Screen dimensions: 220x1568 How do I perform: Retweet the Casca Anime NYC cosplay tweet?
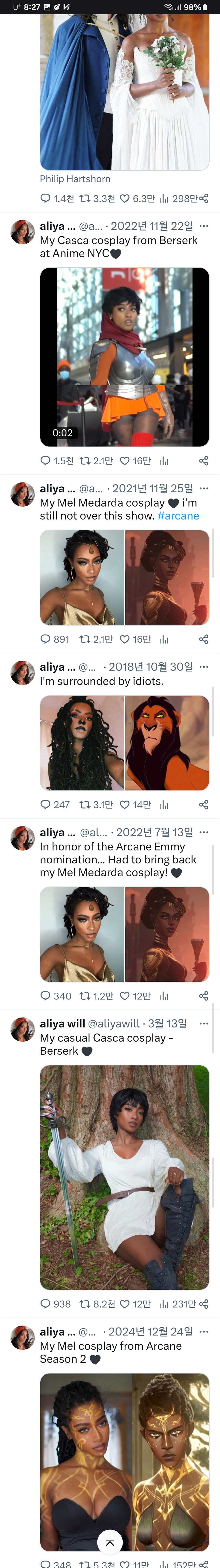(85, 461)
